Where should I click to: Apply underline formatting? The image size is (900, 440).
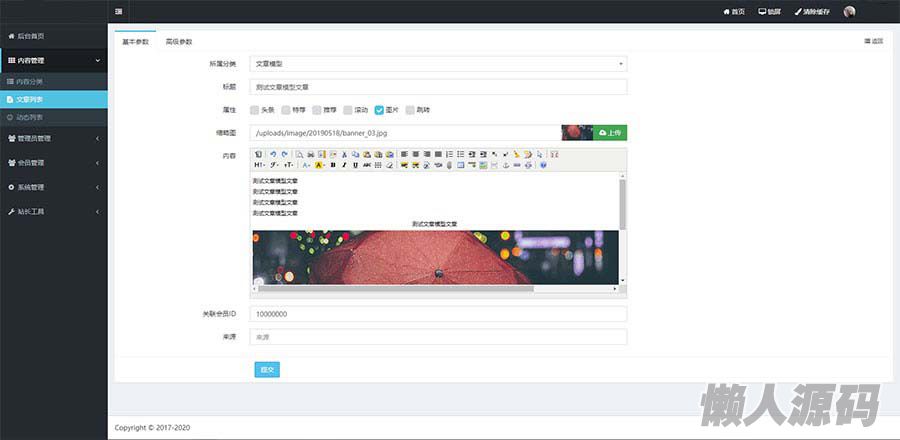coord(355,165)
